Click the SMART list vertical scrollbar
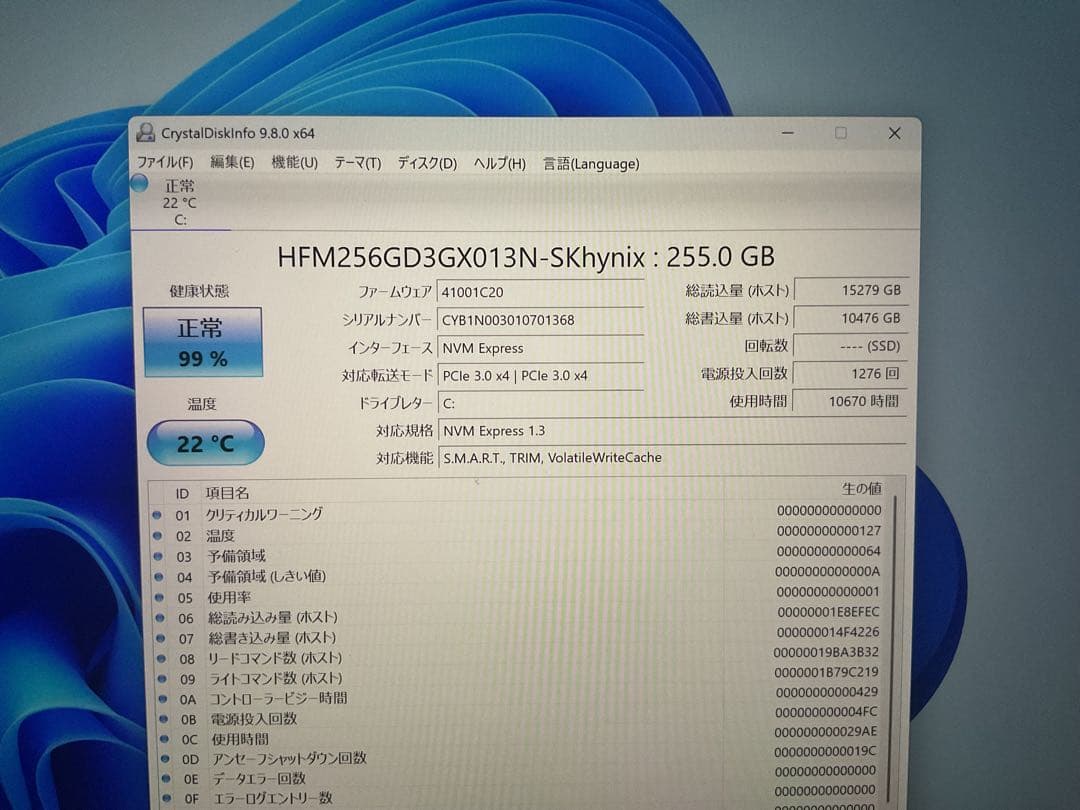1080x810 pixels. (893, 647)
